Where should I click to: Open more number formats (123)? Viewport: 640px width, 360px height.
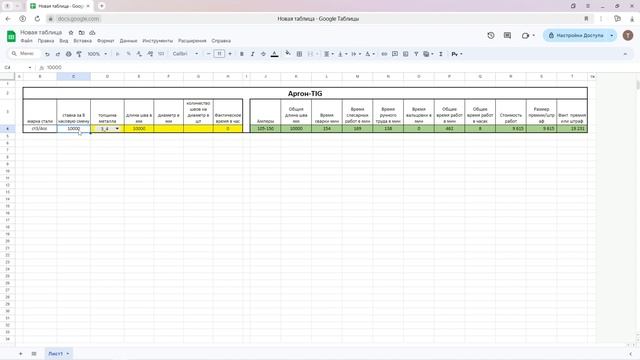[161, 54]
